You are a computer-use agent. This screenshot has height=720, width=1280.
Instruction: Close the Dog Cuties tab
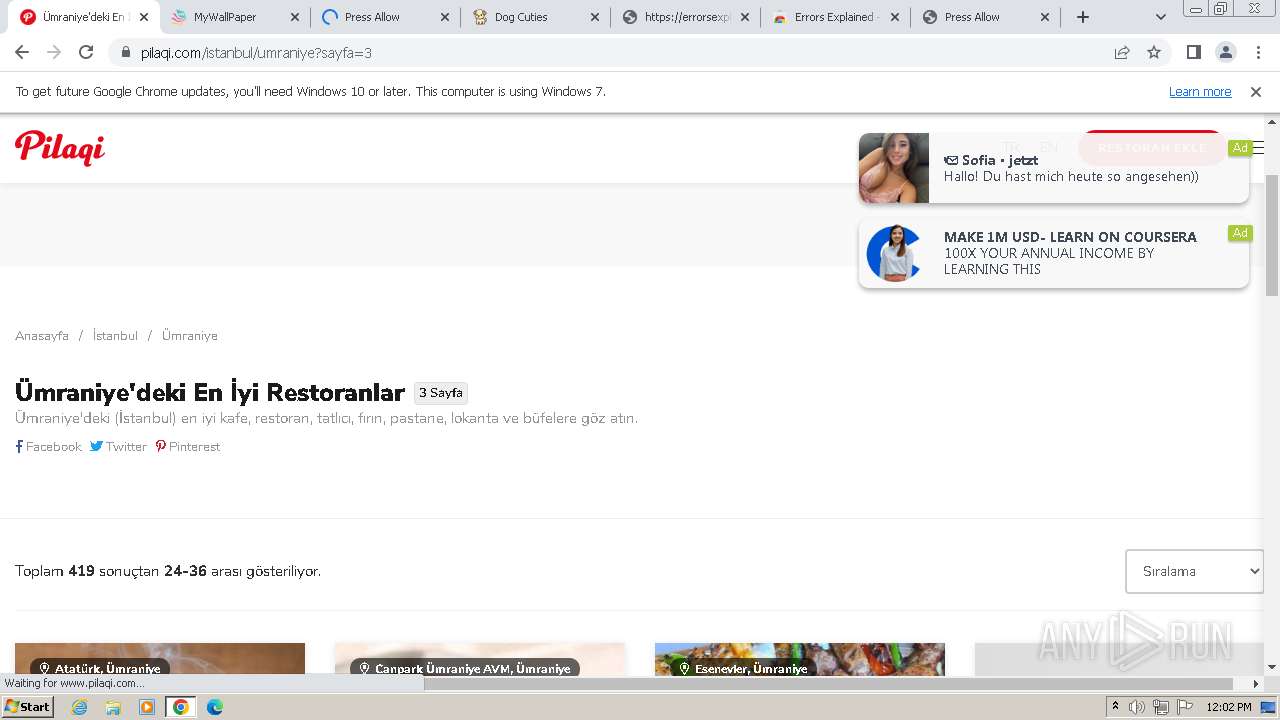pos(594,17)
